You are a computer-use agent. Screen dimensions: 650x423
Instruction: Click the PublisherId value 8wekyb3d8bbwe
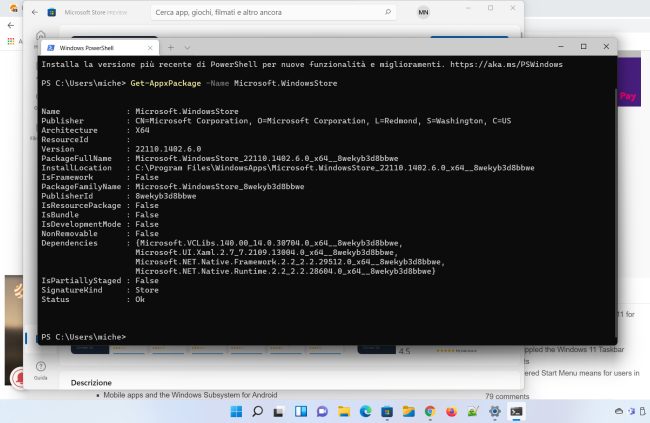coord(165,196)
